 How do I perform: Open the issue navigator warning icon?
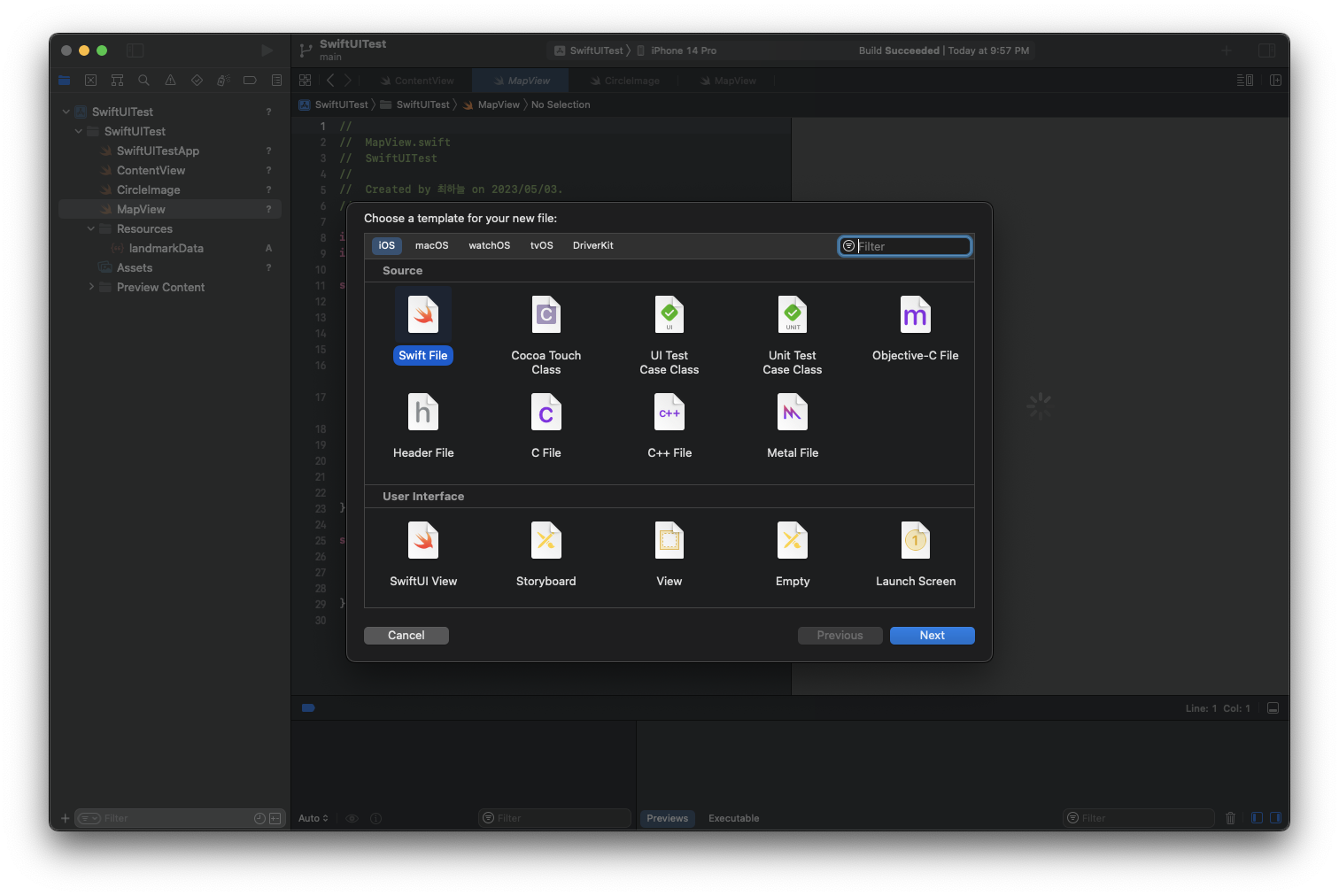point(170,80)
